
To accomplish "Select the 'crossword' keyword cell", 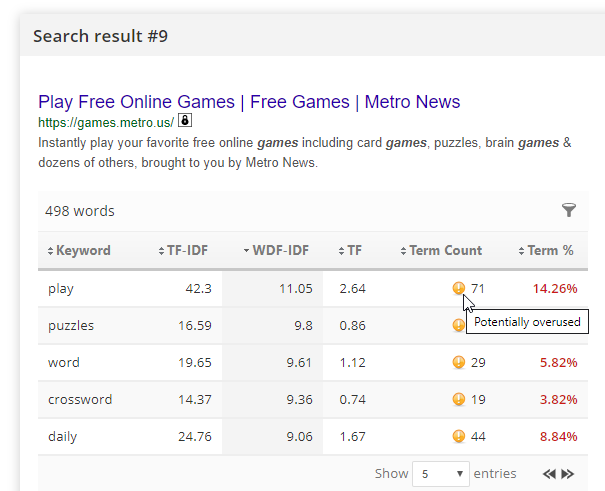I will pyautogui.click(x=80, y=399).
